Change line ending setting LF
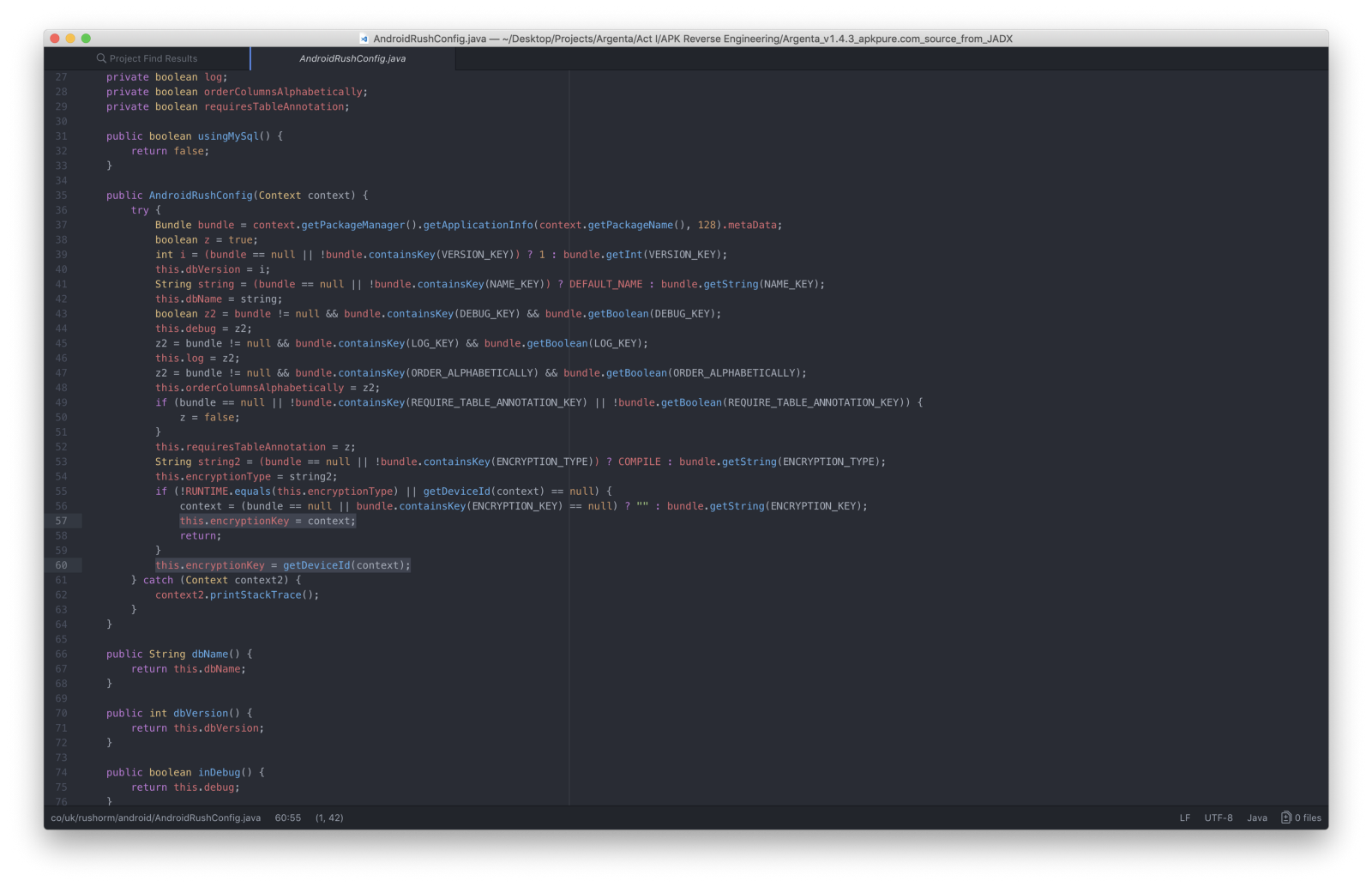This screenshot has height=887, width=1372. pos(1185,818)
